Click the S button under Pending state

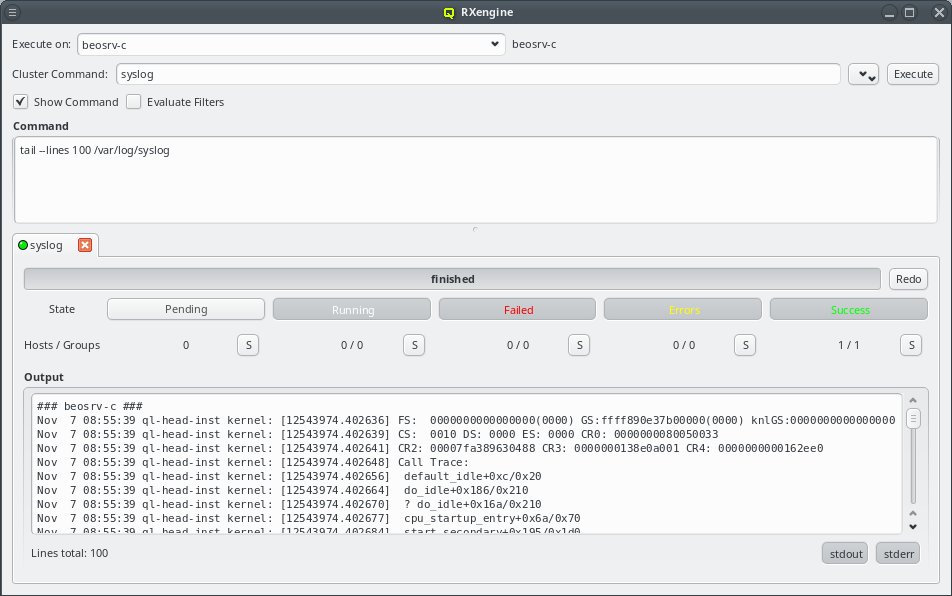coord(248,345)
